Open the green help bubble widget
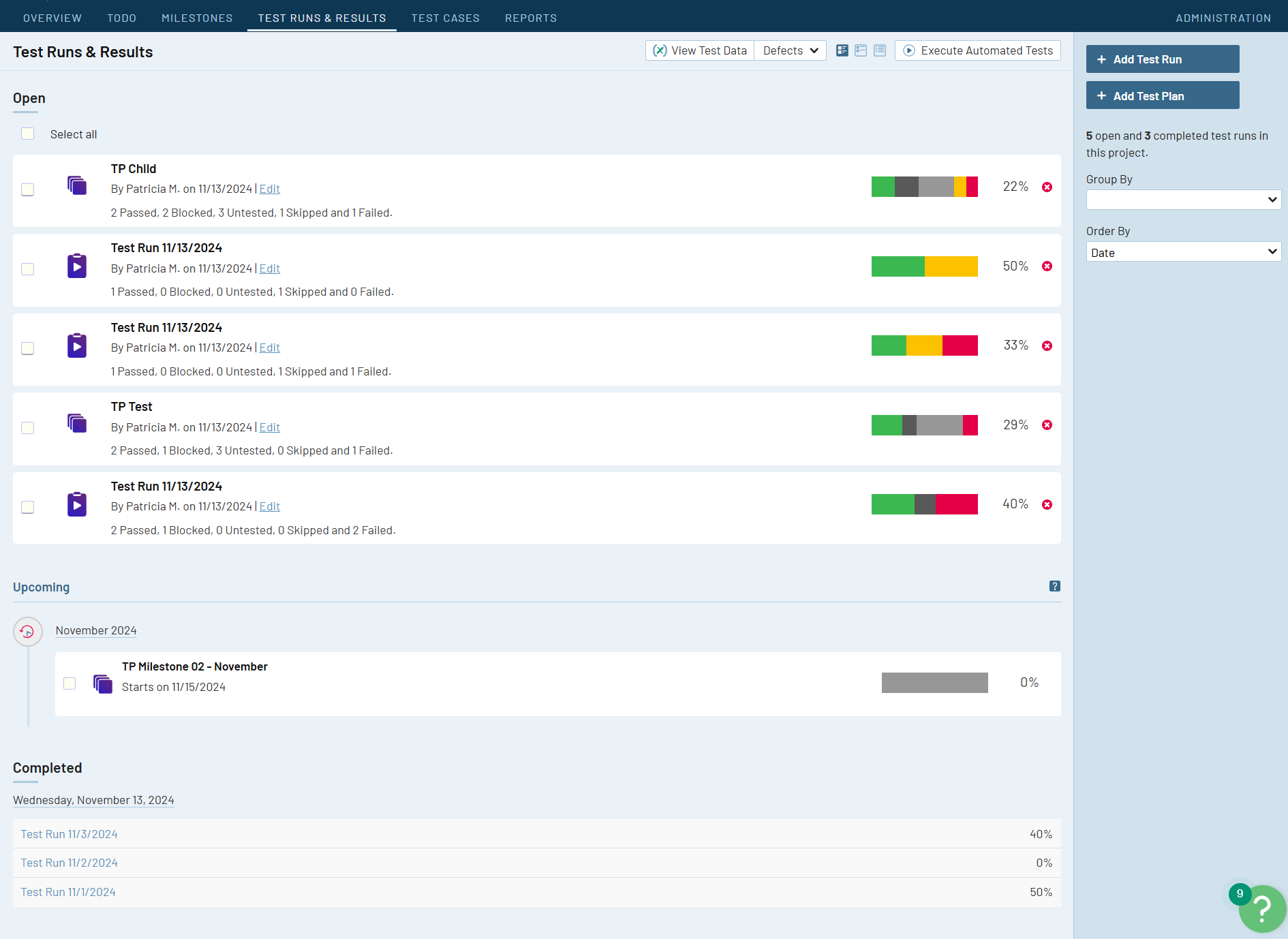The width and height of the screenshot is (1288, 939). tap(1261, 908)
